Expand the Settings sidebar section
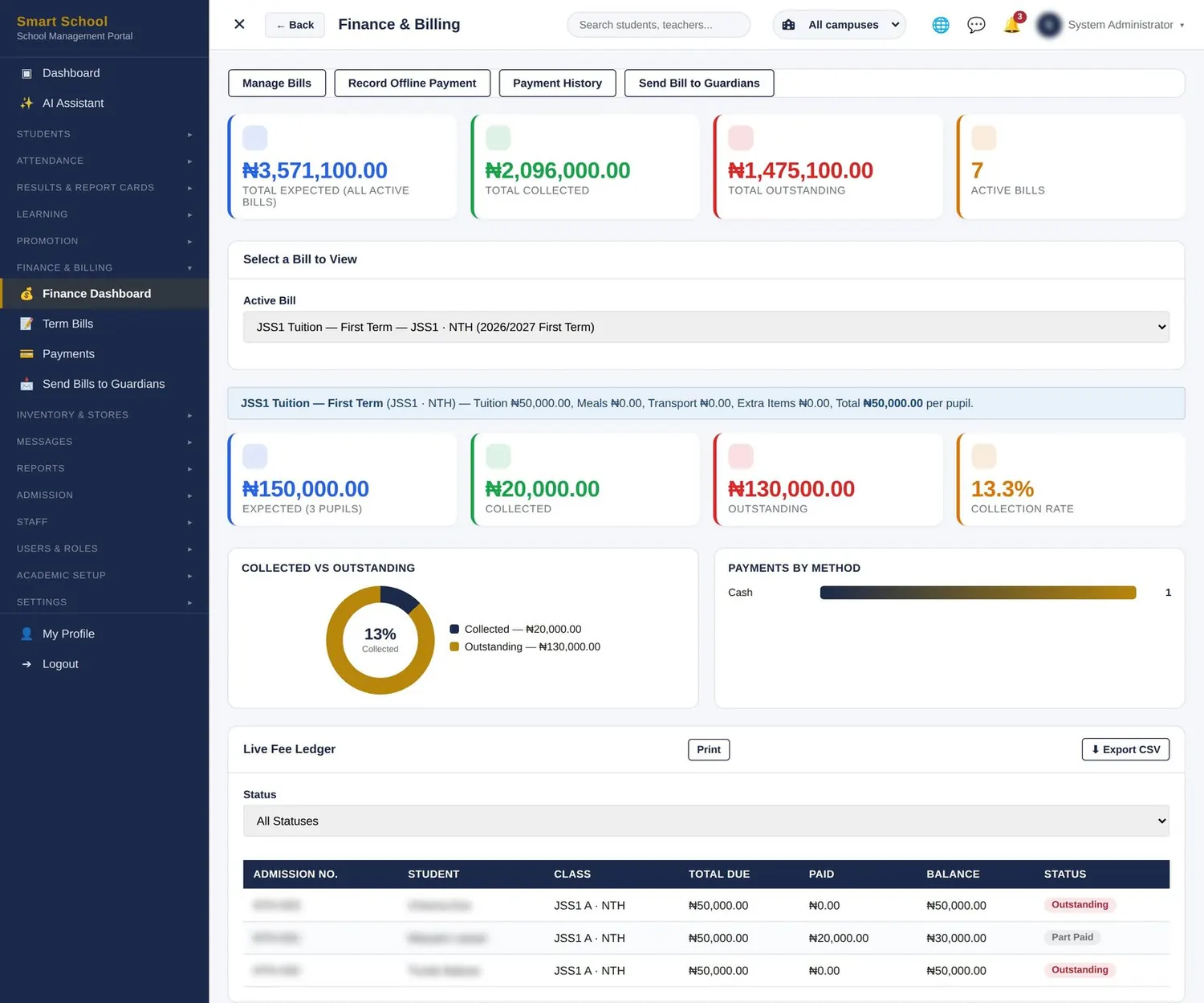Image resolution: width=1204 pixels, height=1003 pixels. [104, 602]
